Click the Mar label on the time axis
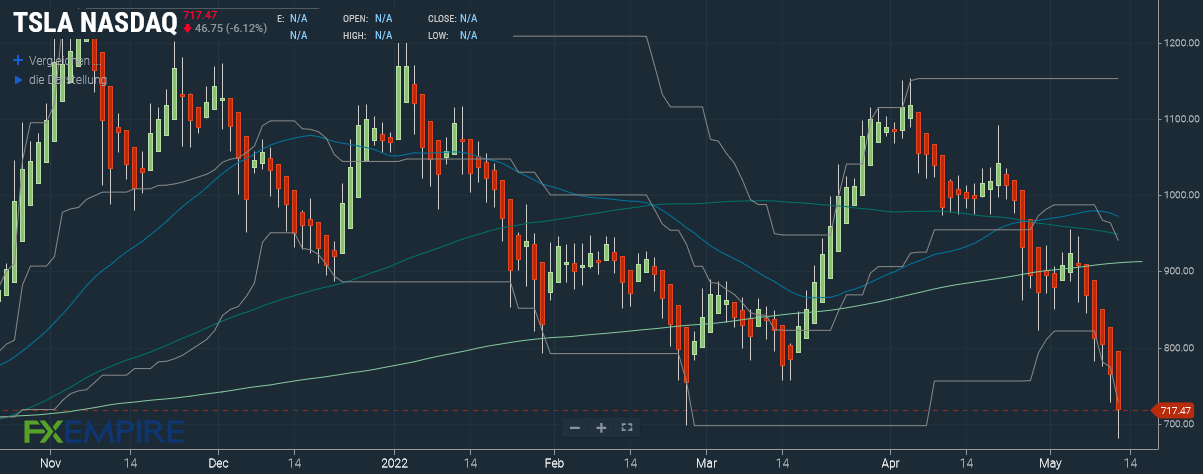 pos(707,463)
